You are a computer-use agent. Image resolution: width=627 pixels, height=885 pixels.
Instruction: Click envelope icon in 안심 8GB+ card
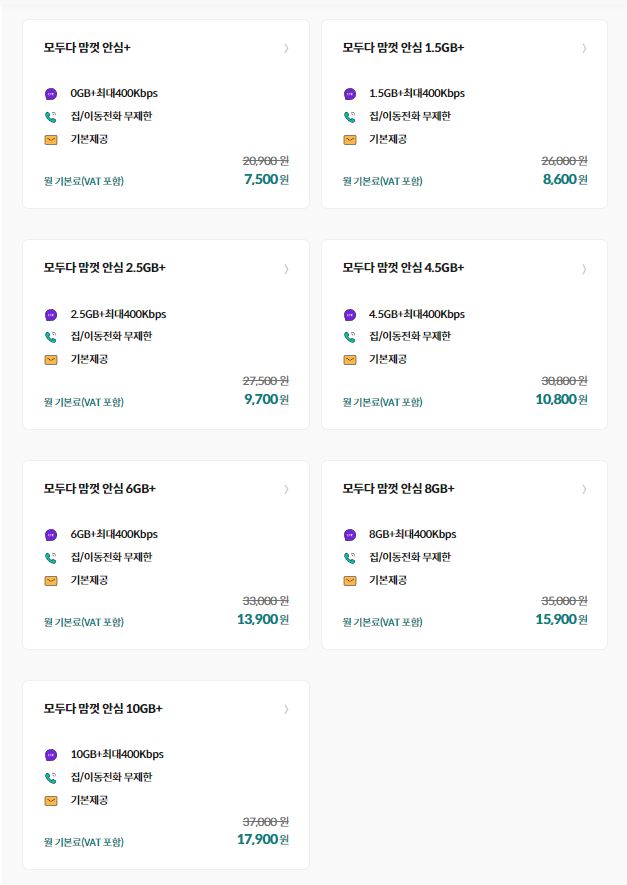(x=350, y=580)
